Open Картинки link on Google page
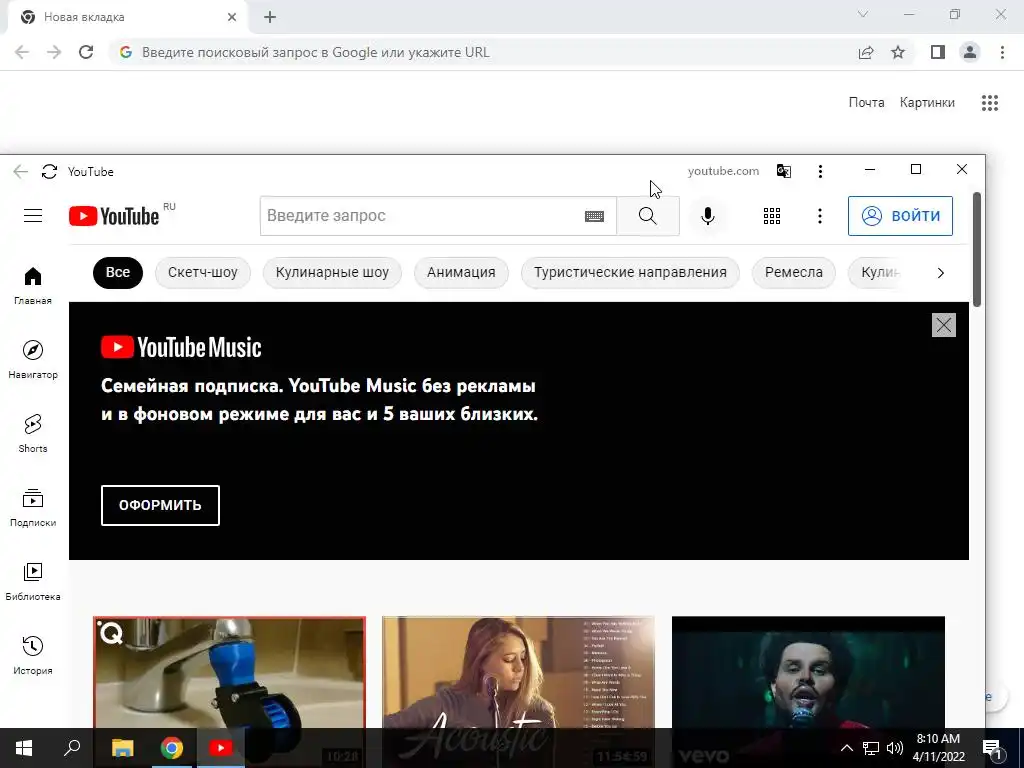The width and height of the screenshot is (1024, 768). [x=927, y=103]
